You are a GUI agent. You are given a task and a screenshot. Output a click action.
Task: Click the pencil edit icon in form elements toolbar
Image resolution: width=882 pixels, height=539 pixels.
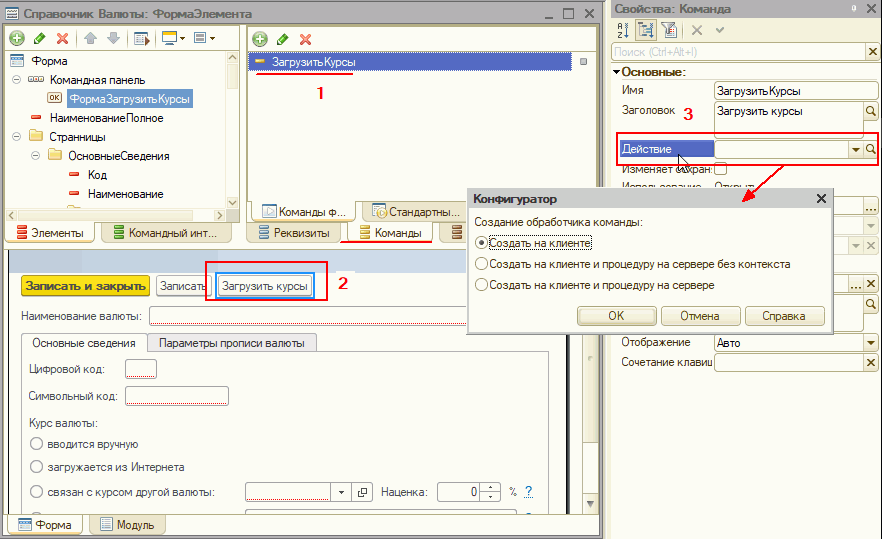[39, 38]
